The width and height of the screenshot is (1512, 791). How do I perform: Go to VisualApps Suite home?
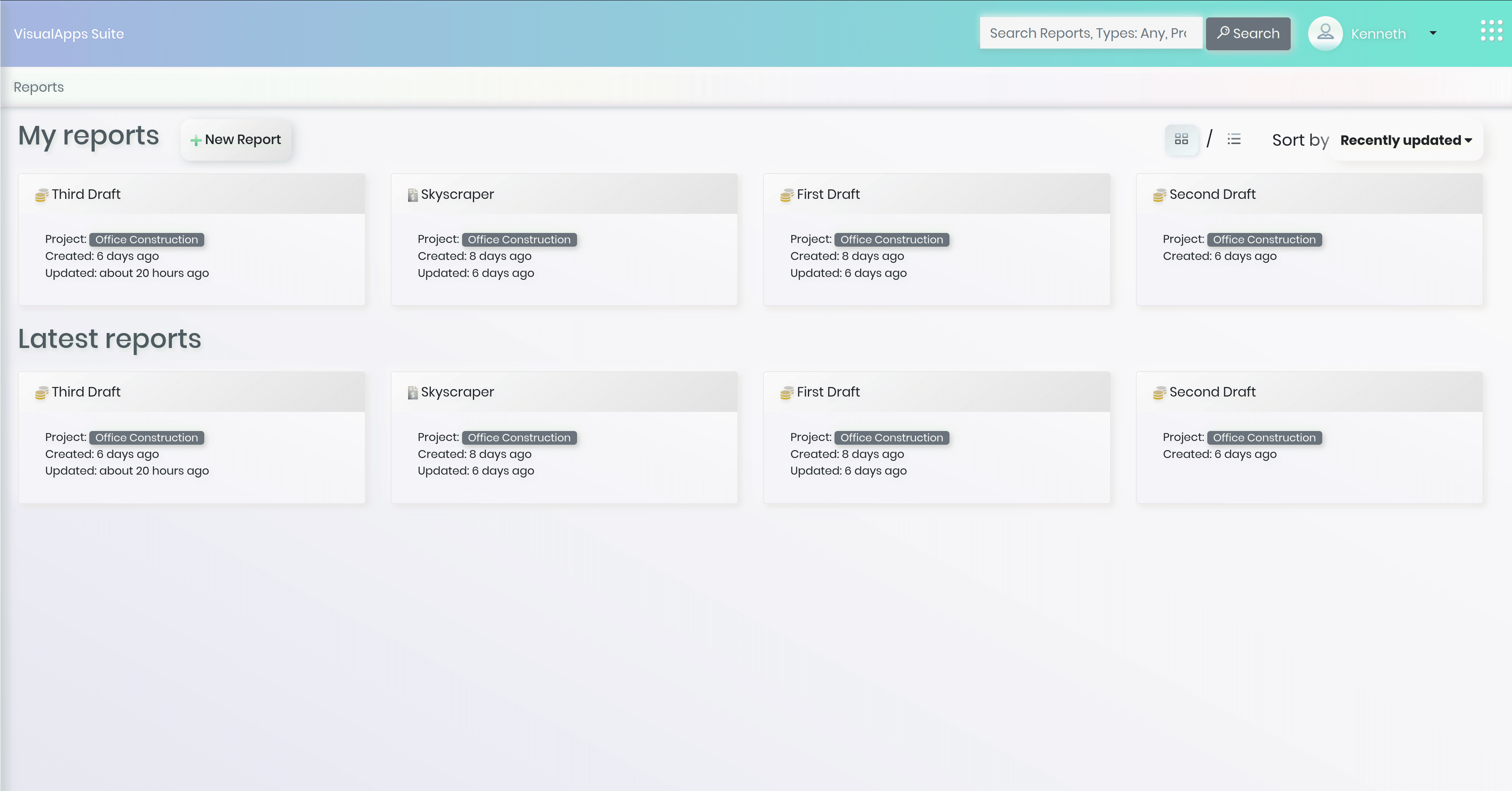coord(69,34)
